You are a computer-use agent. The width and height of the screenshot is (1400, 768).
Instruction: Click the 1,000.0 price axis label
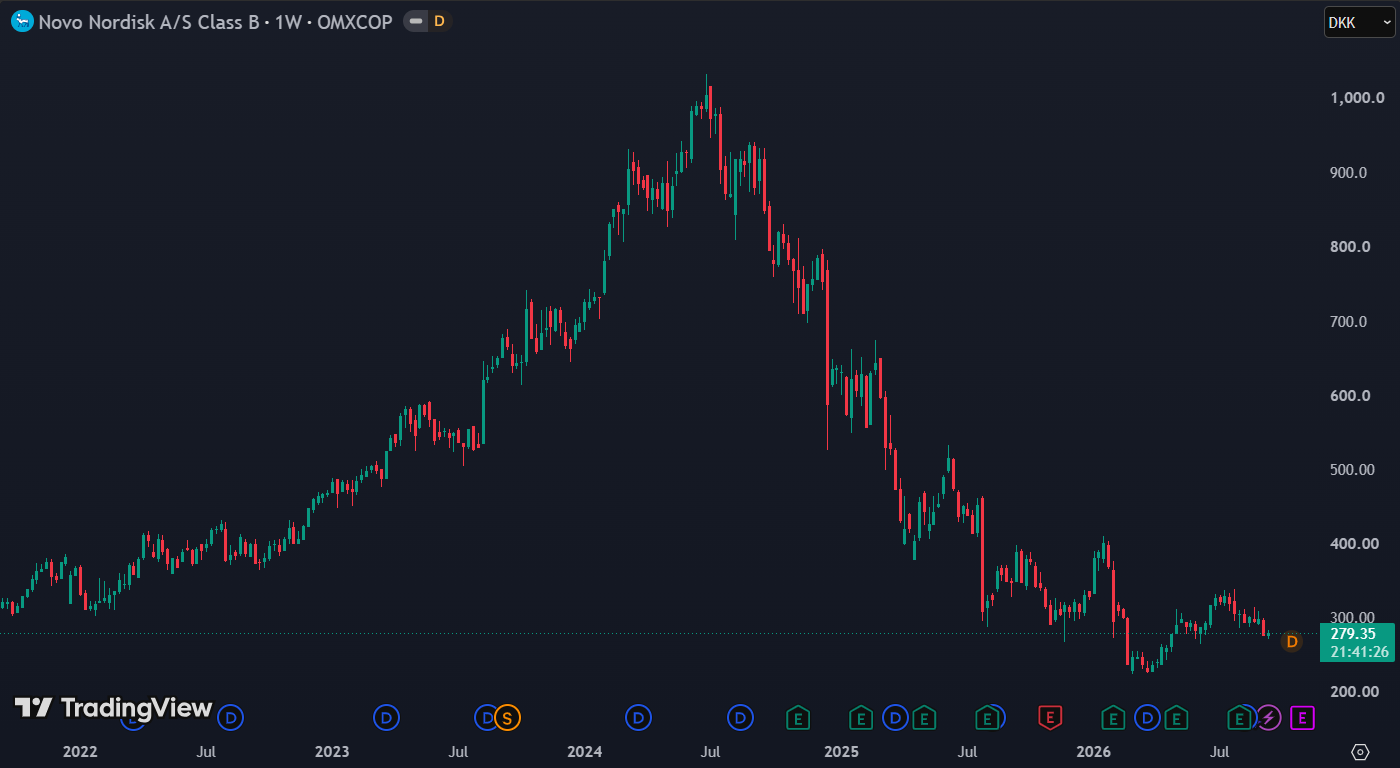pos(1357,98)
